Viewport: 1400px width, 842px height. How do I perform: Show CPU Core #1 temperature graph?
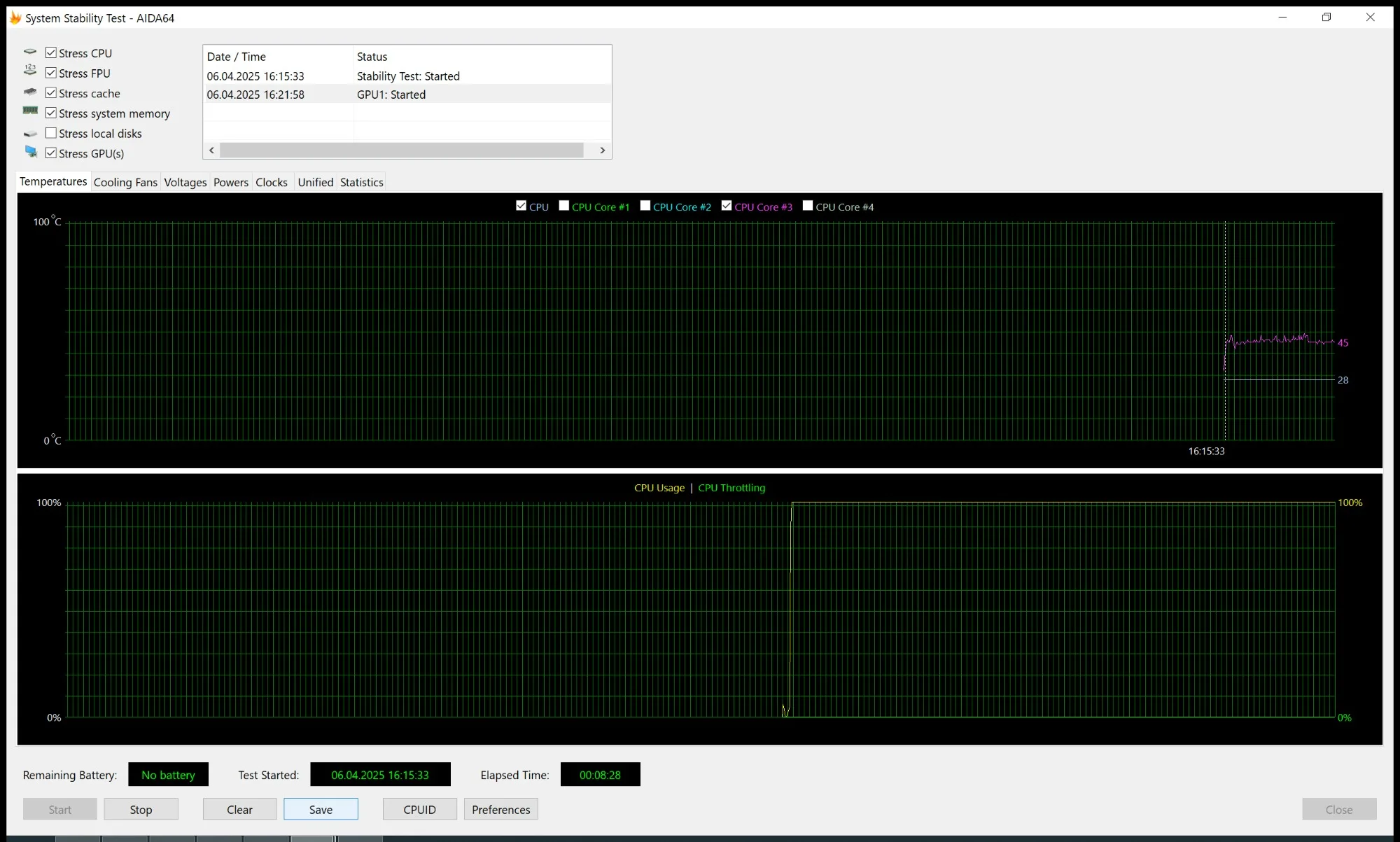pos(564,206)
